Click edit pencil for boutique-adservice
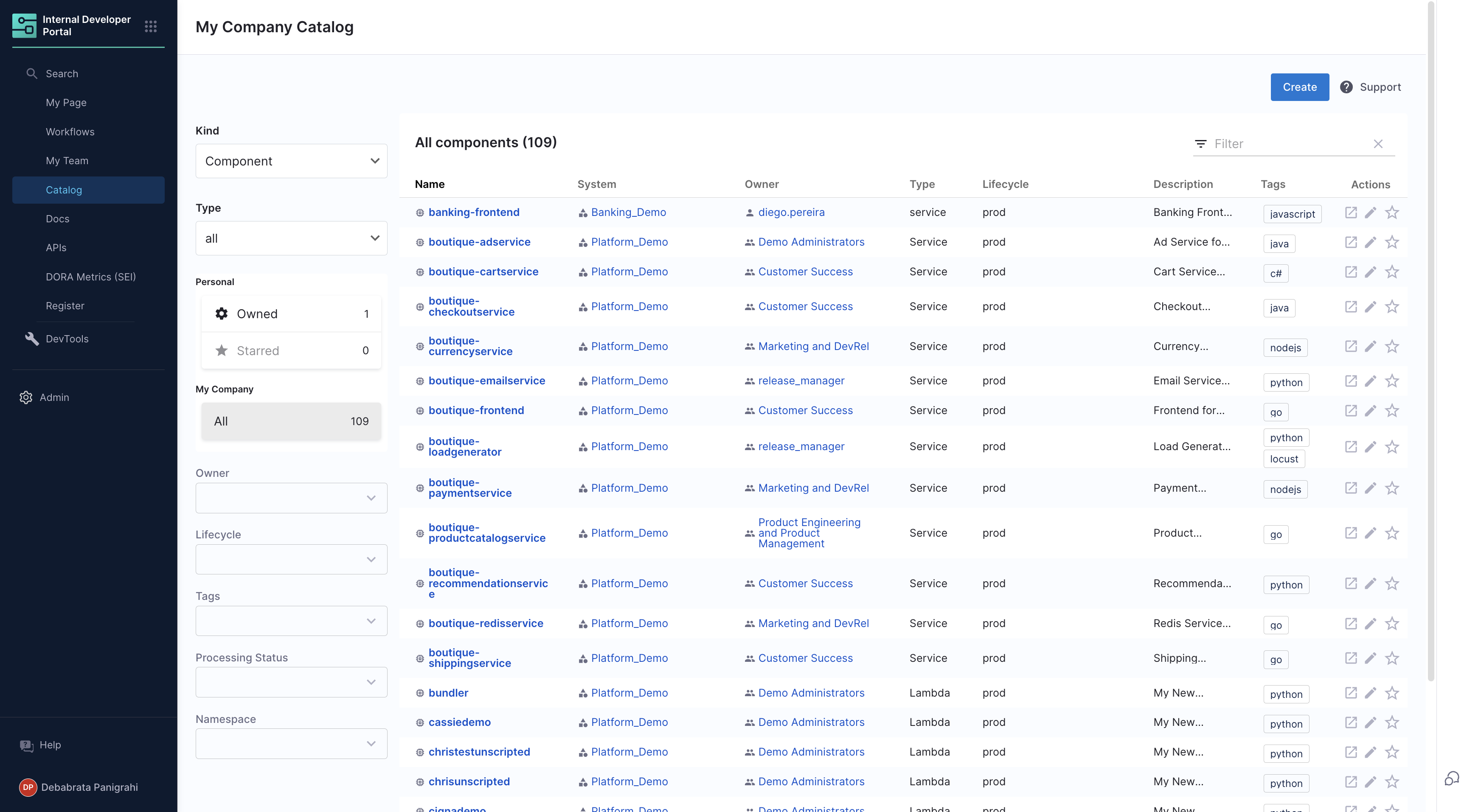This screenshot has height=812, width=1467. click(1371, 242)
